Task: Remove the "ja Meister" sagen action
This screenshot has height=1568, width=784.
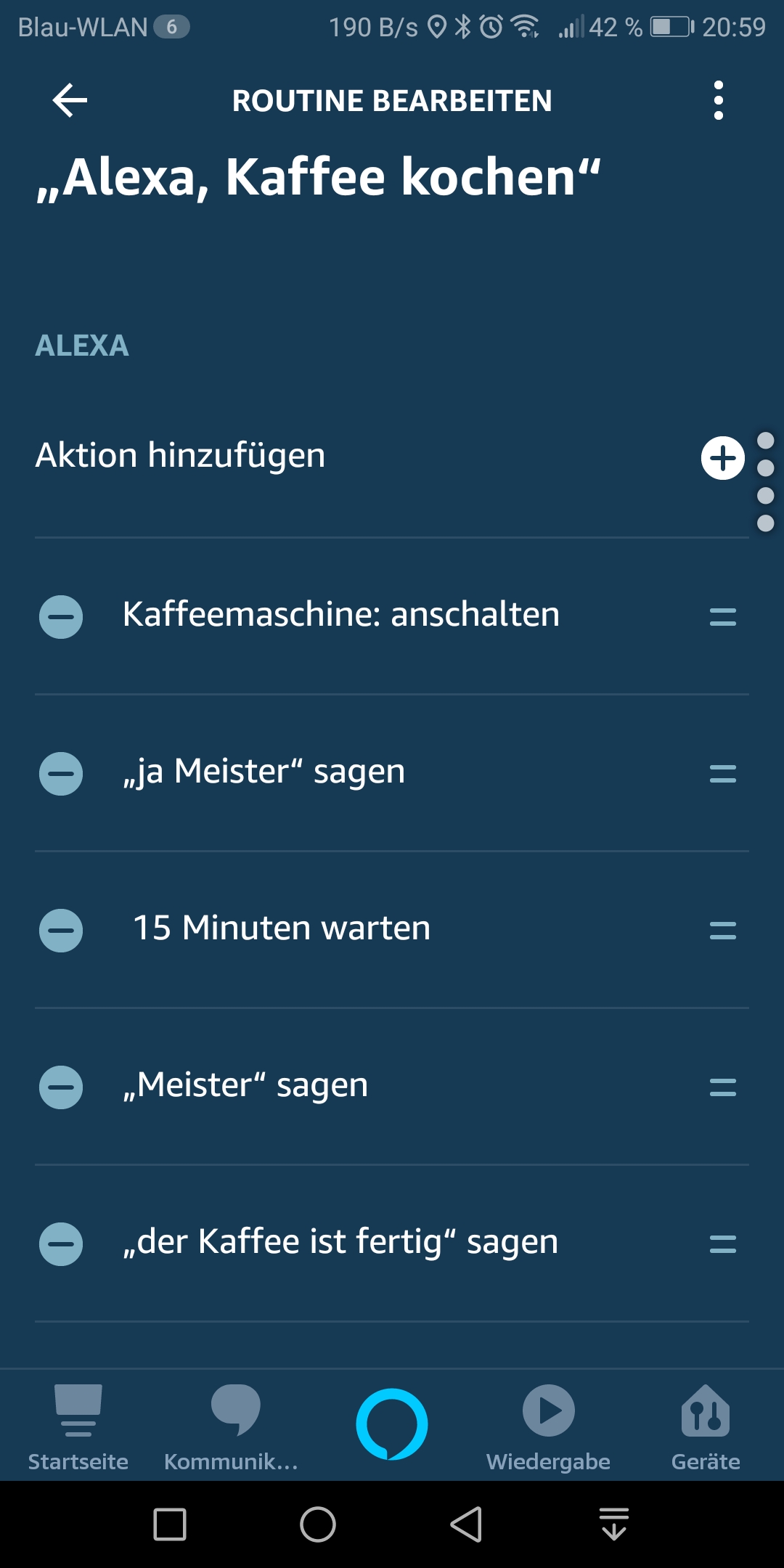Action: [x=61, y=774]
